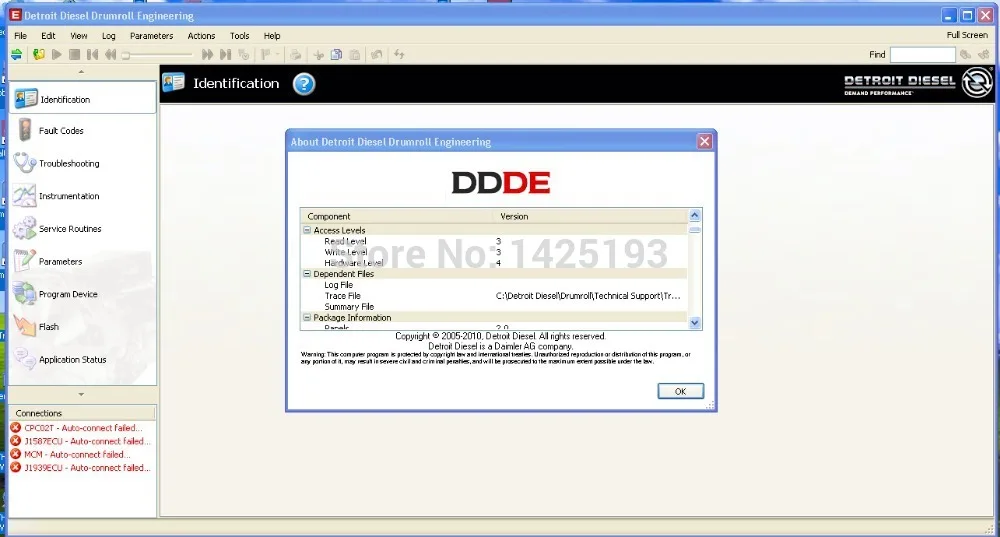Open the Tools menu
The image size is (1000, 537).
pyautogui.click(x=239, y=36)
